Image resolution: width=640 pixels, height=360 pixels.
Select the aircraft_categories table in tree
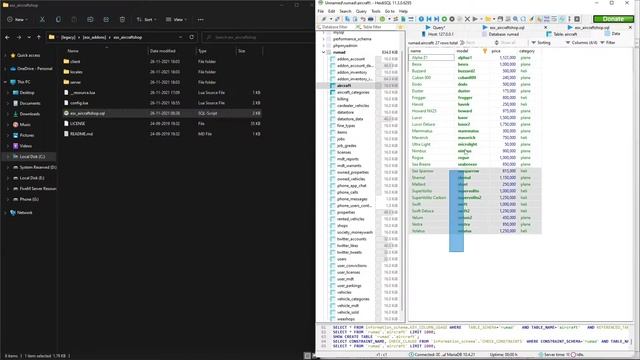tap(353, 92)
